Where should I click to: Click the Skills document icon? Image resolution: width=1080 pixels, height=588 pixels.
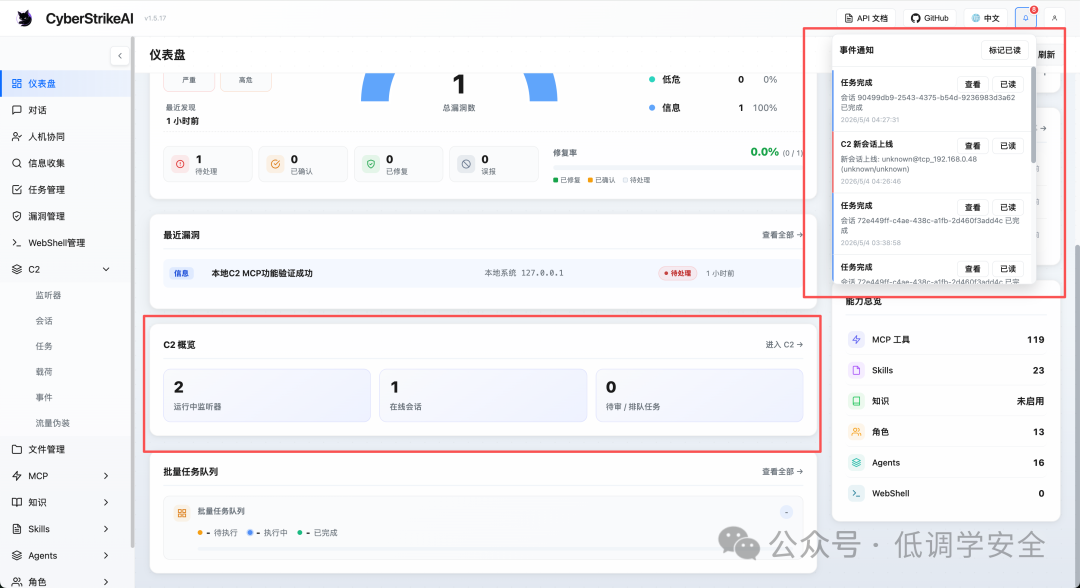(x=856, y=370)
